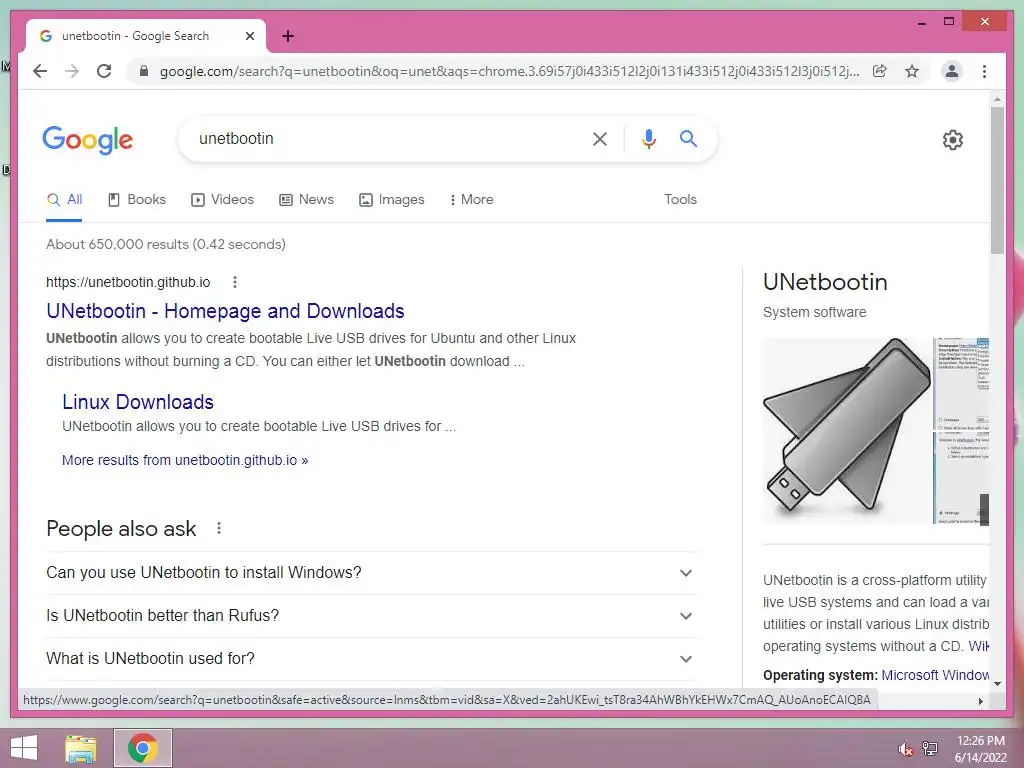Select Chrome in the taskbar

pos(143,748)
